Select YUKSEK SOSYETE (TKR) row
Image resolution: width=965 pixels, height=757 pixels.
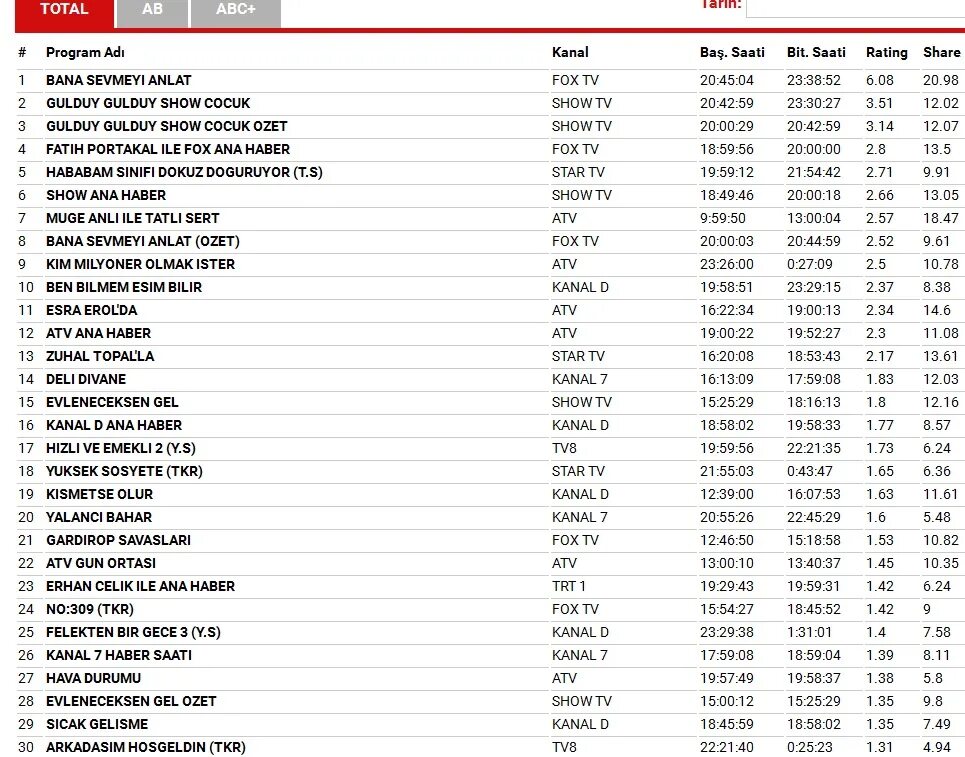pos(490,471)
